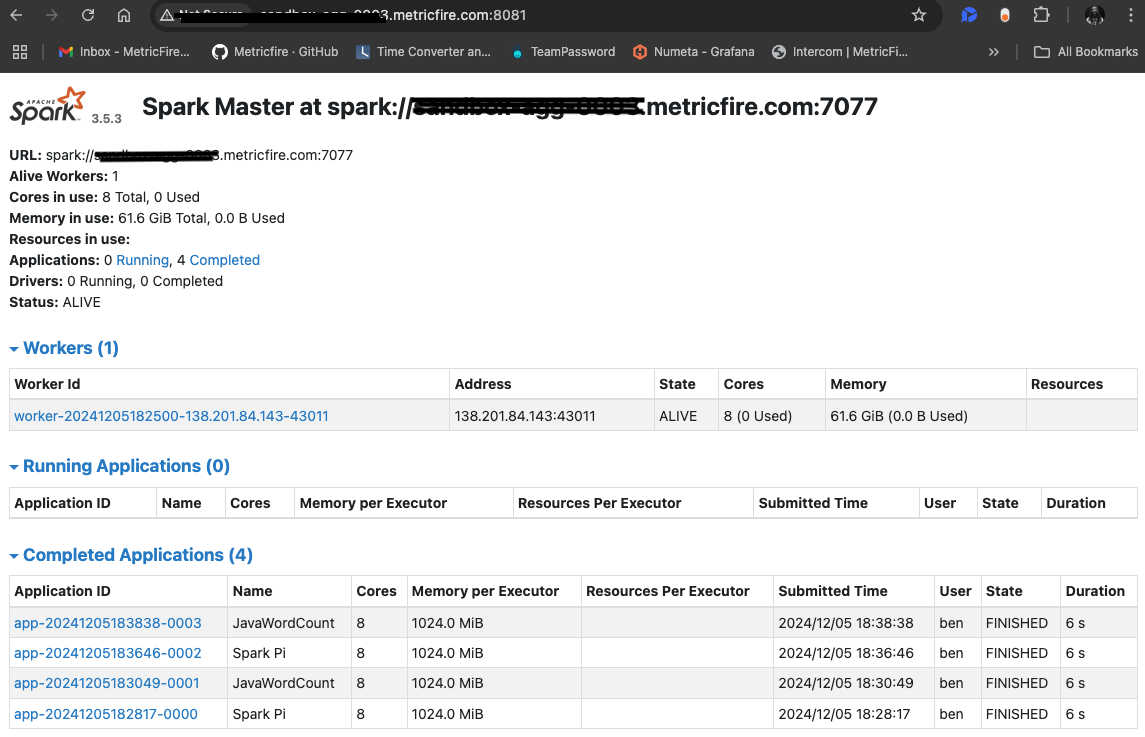Viewport: 1145px width, 737px height.
Task: Open the browser three-dot menu
Action: click(1130, 15)
